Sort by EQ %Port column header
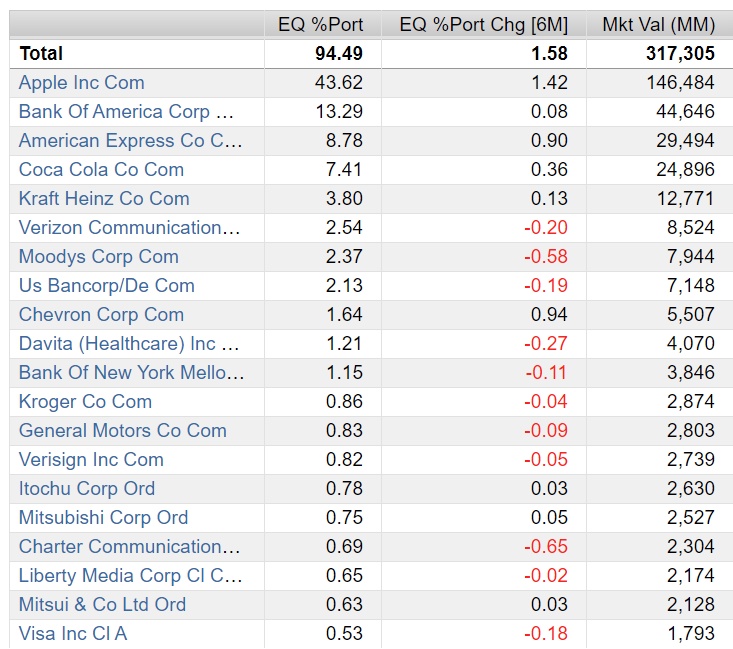 coord(320,25)
